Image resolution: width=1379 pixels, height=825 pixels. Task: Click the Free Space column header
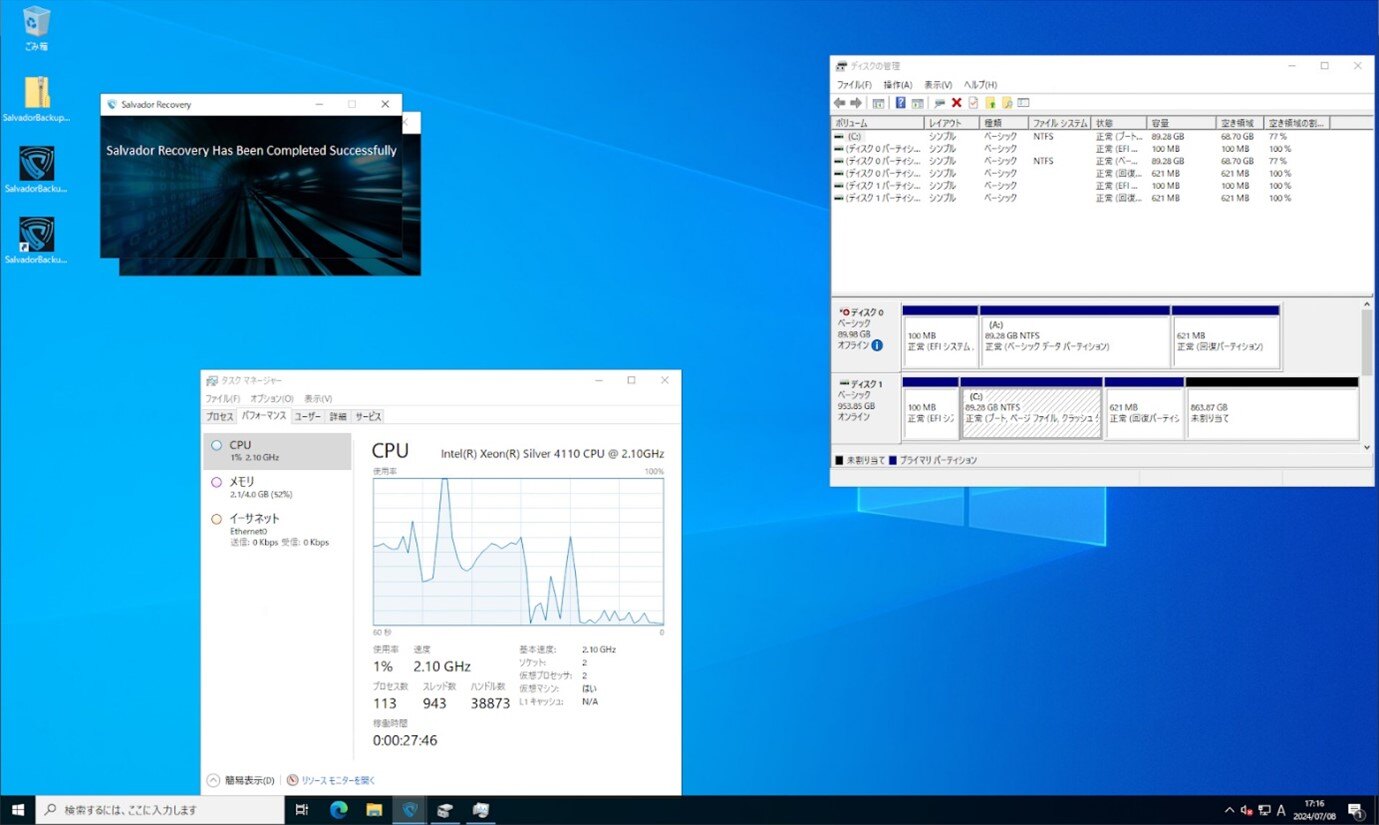click(1240, 123)
